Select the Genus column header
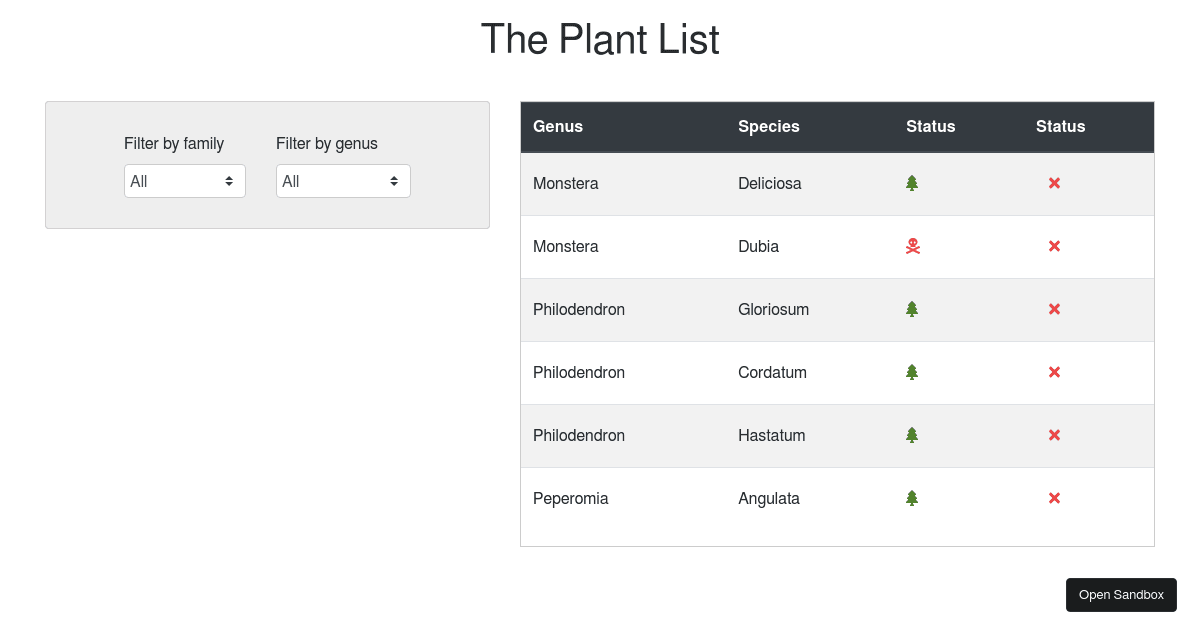Image resolution: width=1200 pixels, height=630 pixels. [558, 126]
